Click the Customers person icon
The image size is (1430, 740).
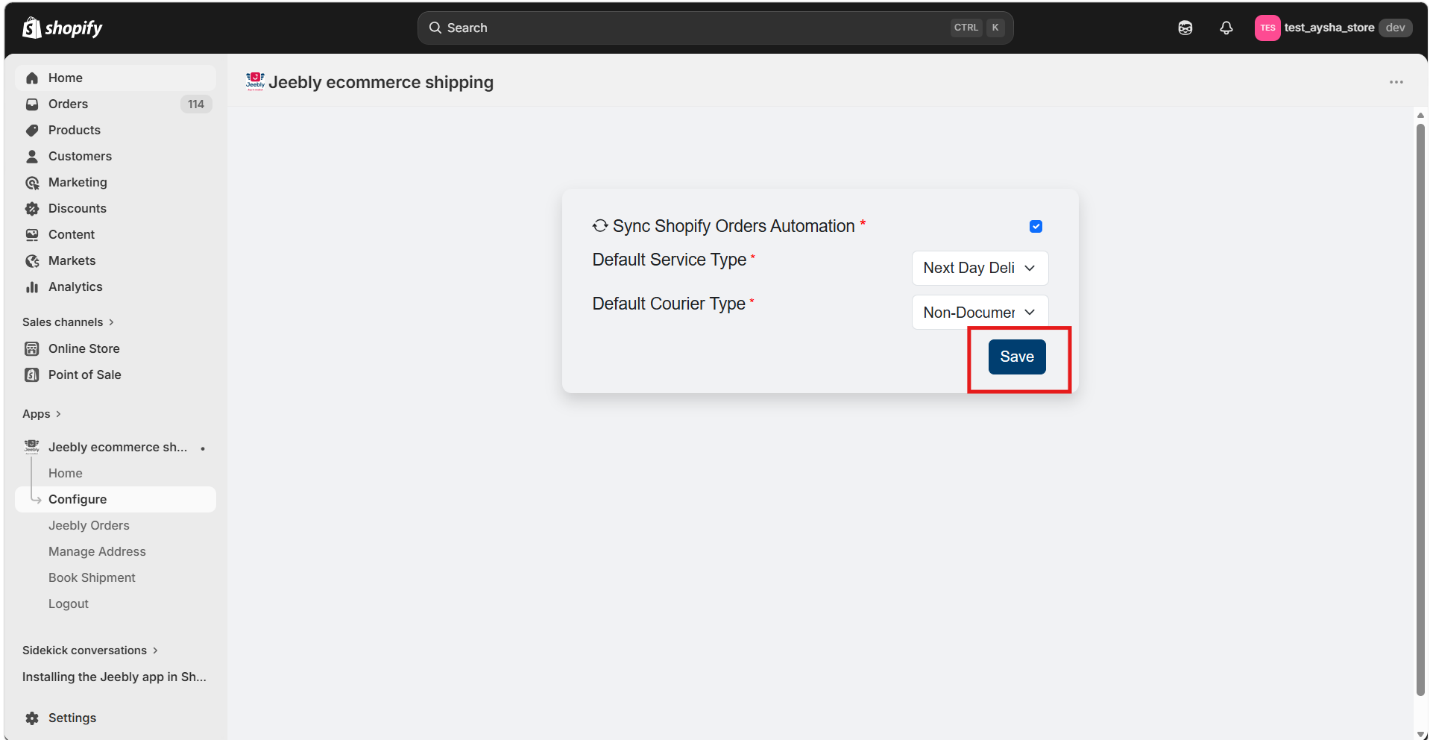(32, 156)
